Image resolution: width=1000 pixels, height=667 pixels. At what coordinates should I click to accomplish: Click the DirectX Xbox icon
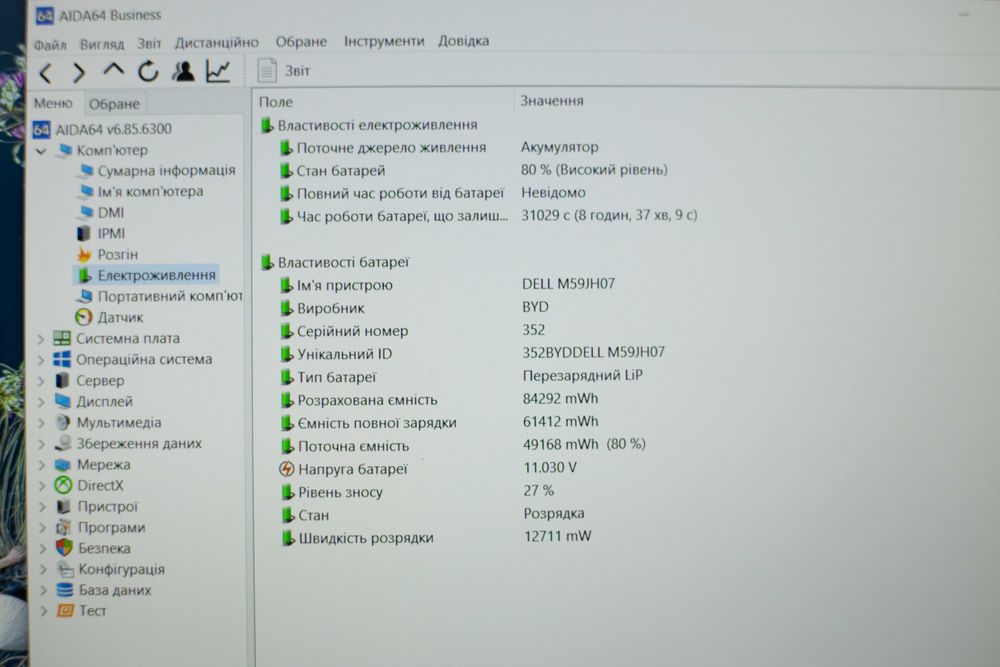63,485
